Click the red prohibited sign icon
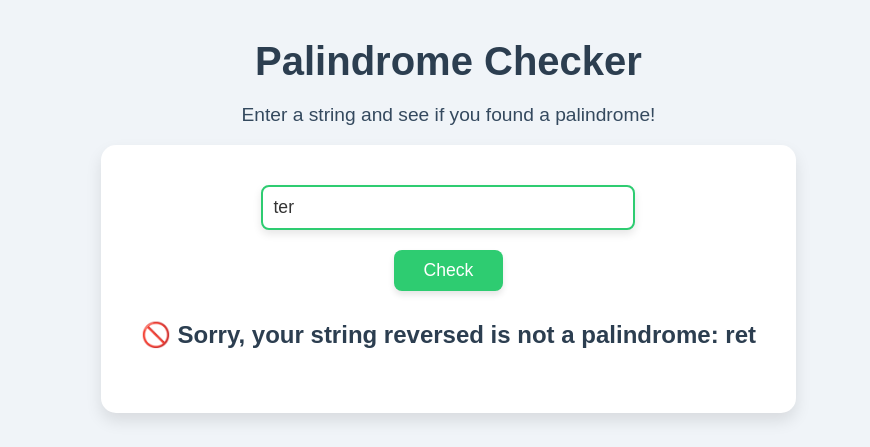 pyautogui.click(x=156, y=335)
